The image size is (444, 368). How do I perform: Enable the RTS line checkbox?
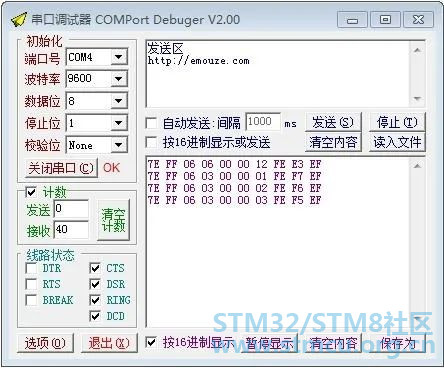pos(31,284)
